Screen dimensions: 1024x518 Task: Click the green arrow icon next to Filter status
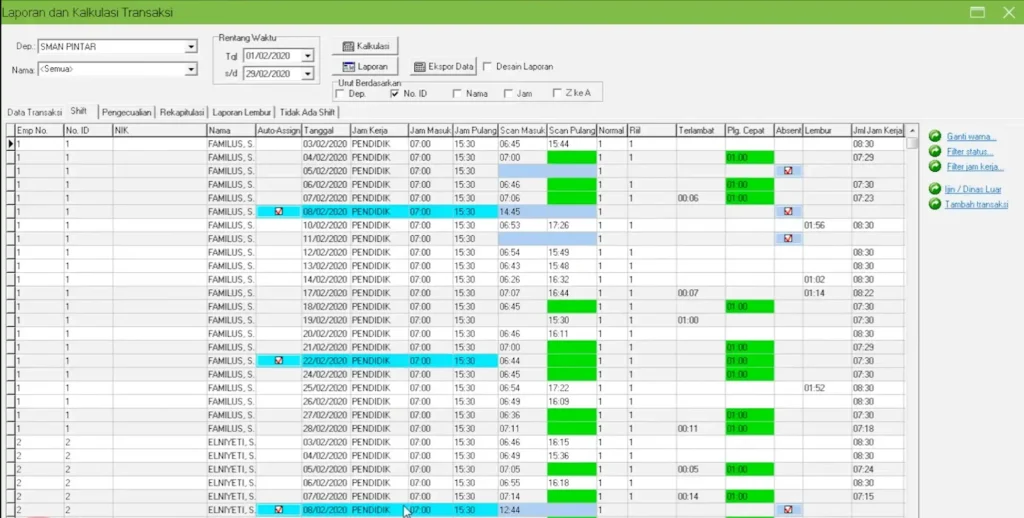click(935, 151)
